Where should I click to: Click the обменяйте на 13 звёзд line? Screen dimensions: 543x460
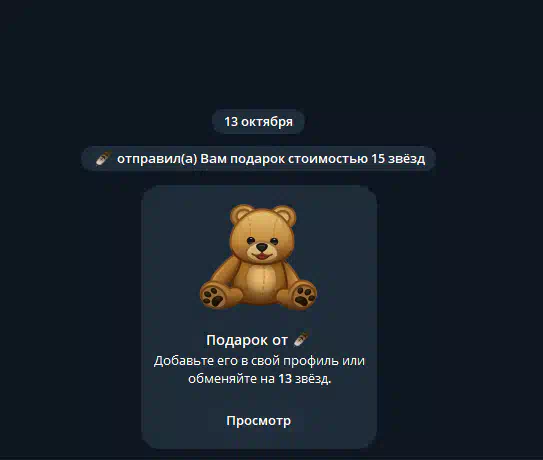pos(260,379)
